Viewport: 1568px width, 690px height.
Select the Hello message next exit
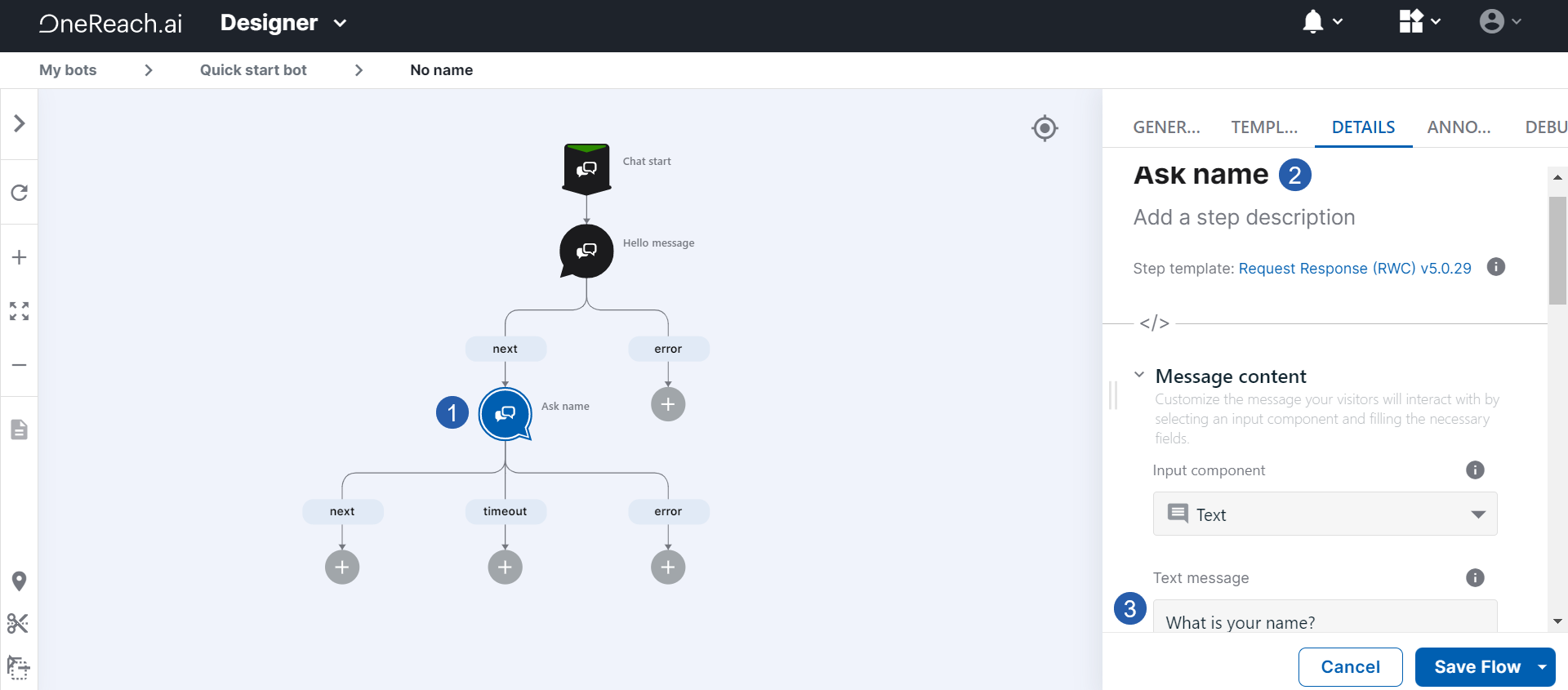tap(506, 349)
